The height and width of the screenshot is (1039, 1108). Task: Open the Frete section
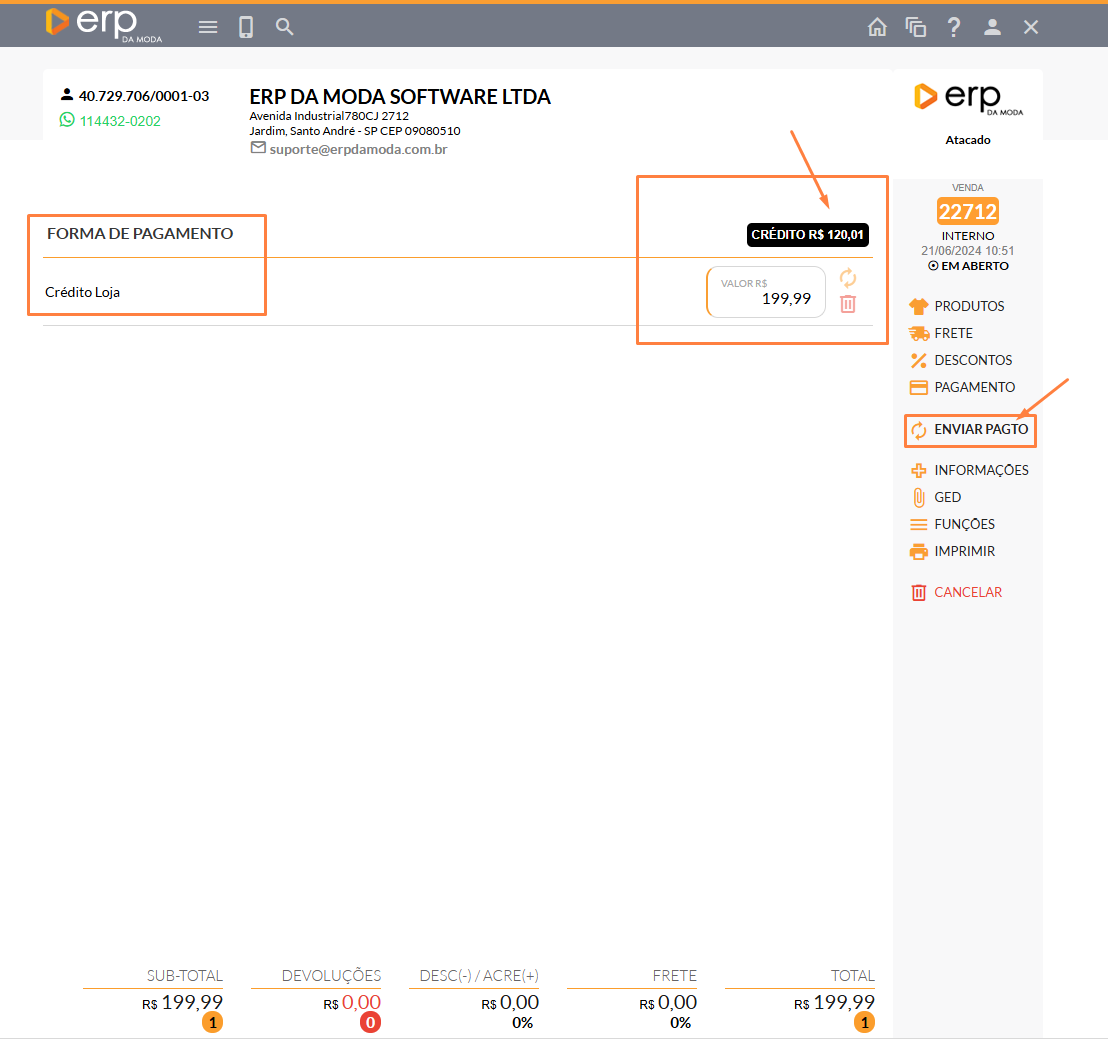(953, 333)
